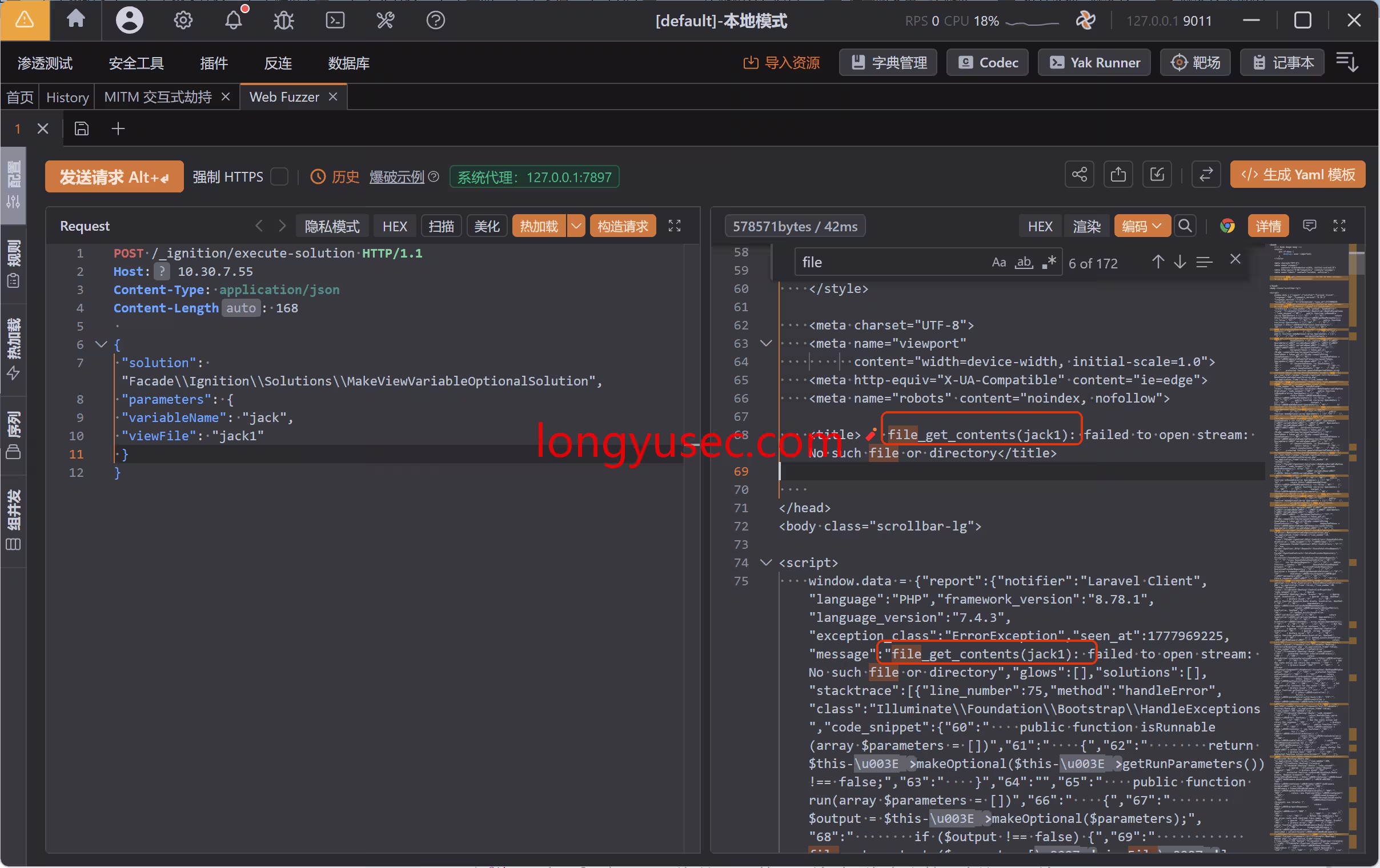Open the 插件 menu
1380x868 pixels.
click(214, 62)
